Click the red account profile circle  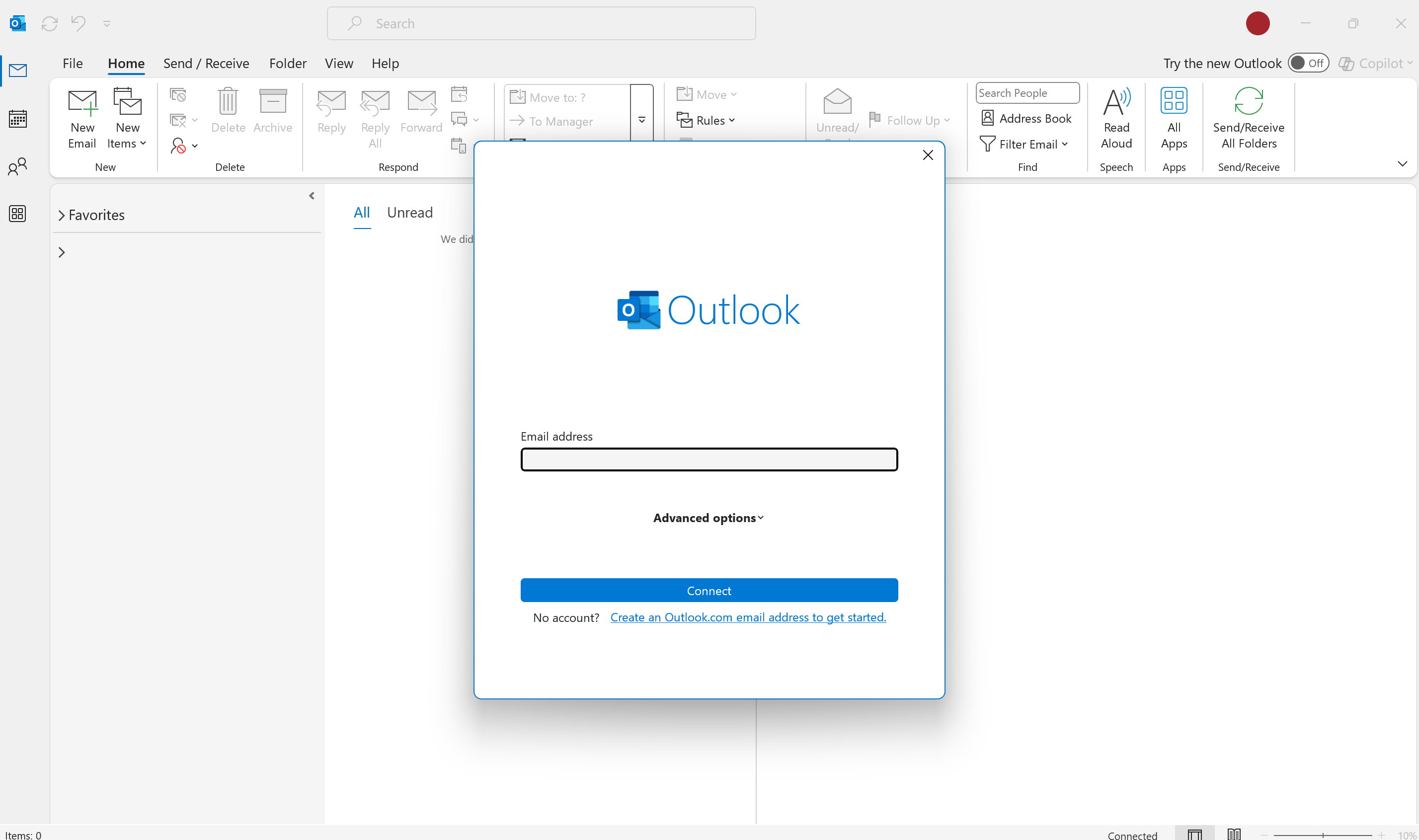point(1258,23)
